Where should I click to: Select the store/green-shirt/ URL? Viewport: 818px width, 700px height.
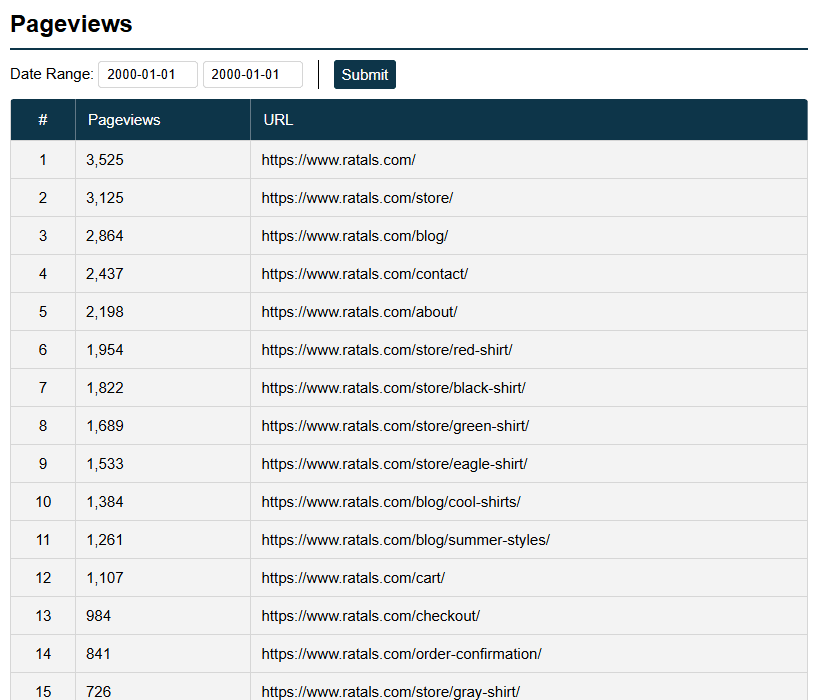tap(395, 426)
